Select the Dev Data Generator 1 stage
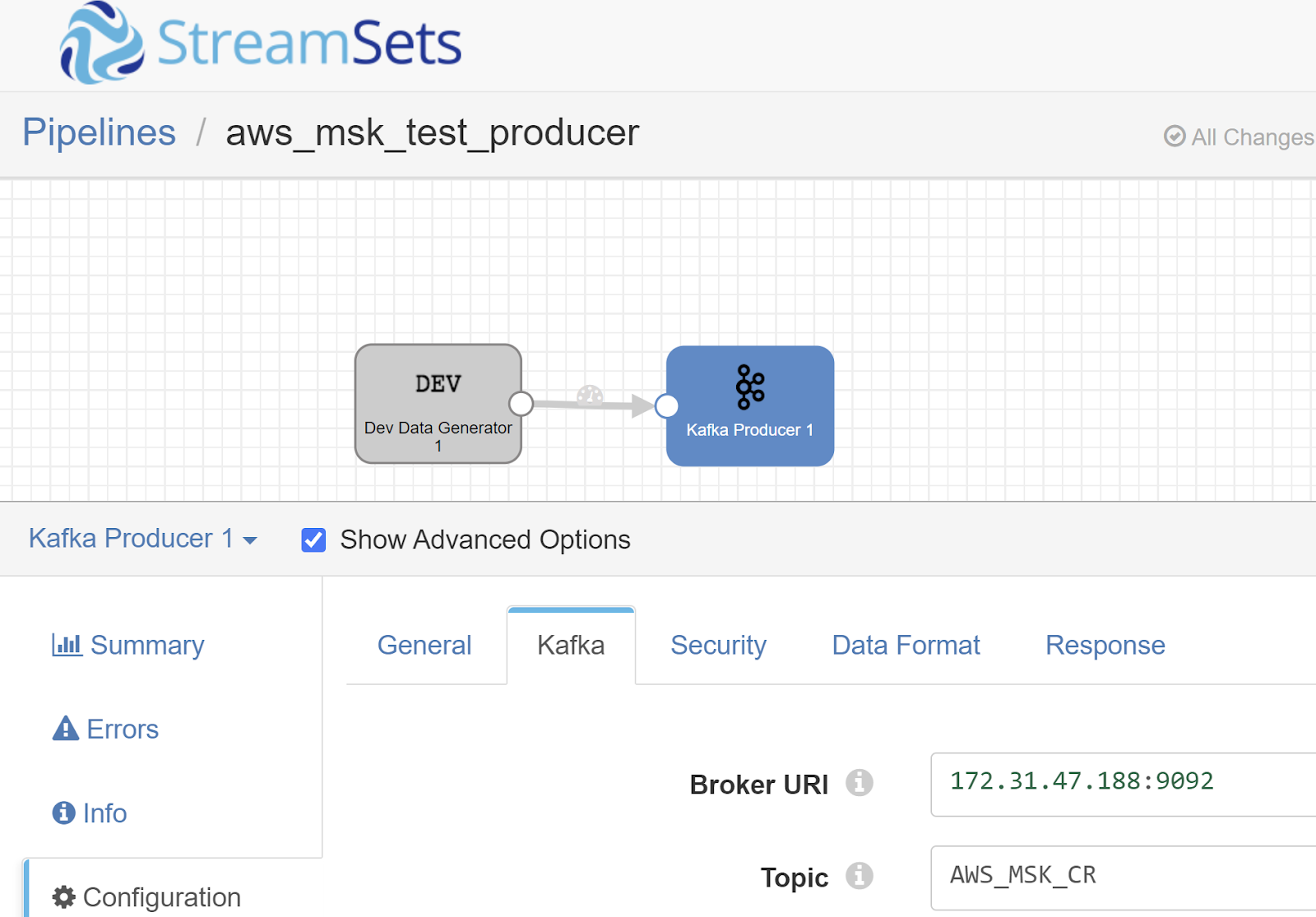 [x=438, y=404]
